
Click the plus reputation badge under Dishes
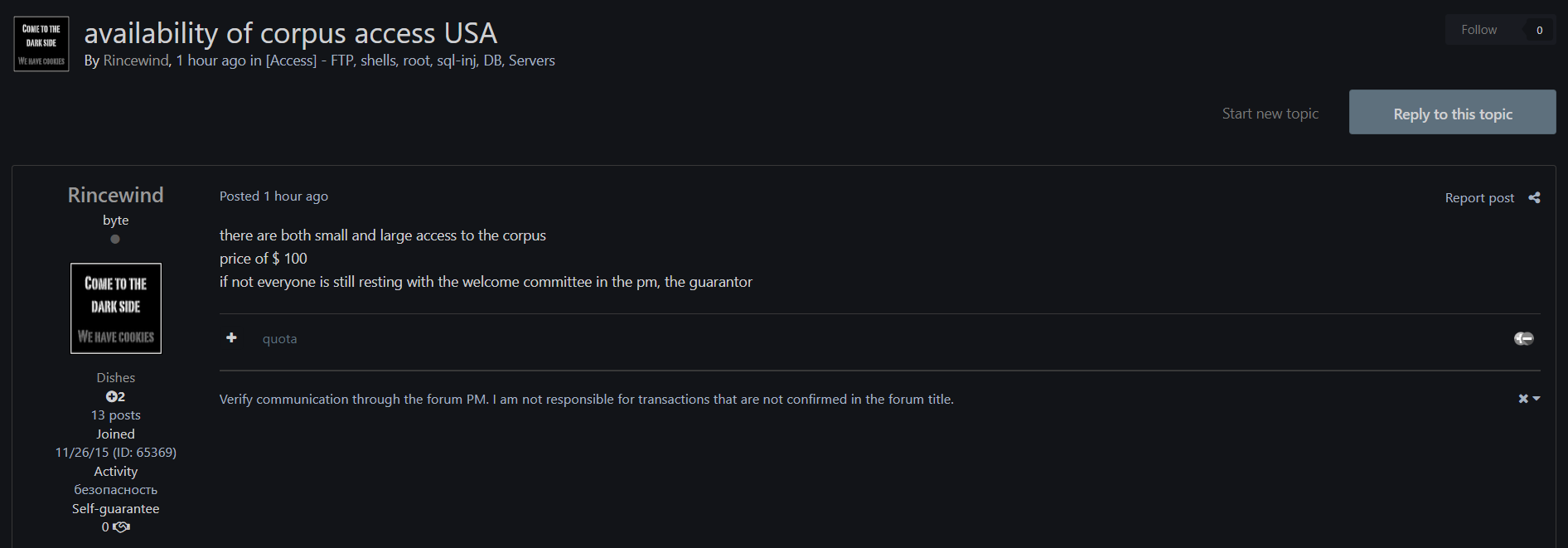point(115,396)
